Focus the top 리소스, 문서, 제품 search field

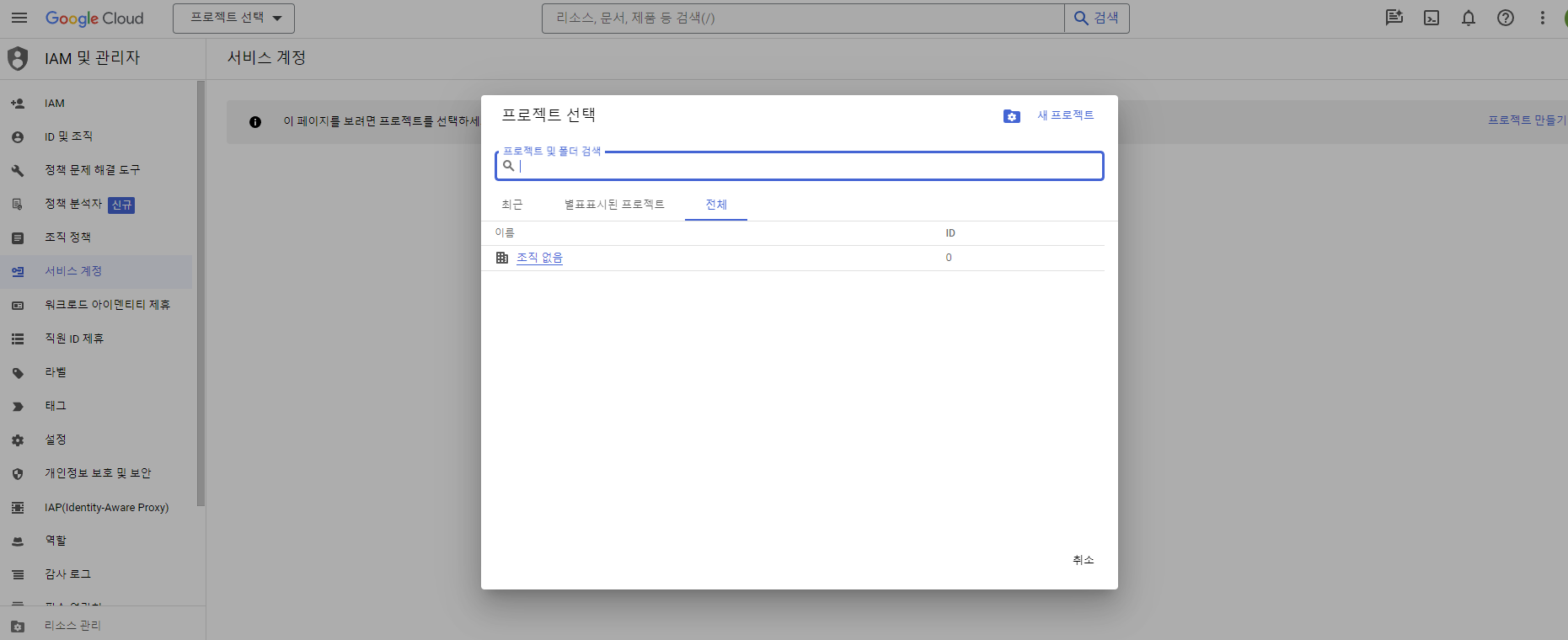[803, 18]
